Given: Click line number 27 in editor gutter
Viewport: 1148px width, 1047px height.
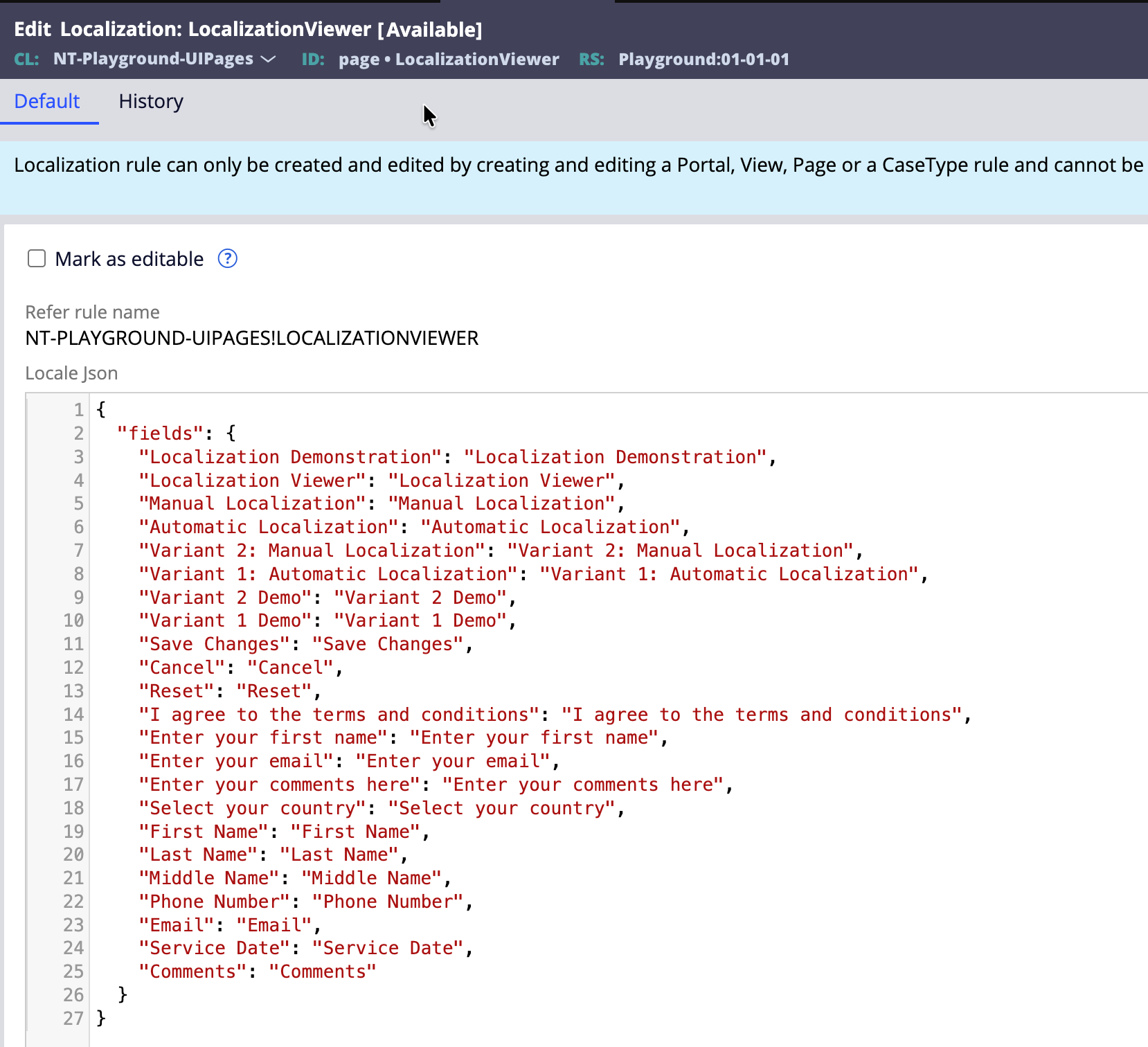Looking at the screenshot, I should pos(73,1018).
